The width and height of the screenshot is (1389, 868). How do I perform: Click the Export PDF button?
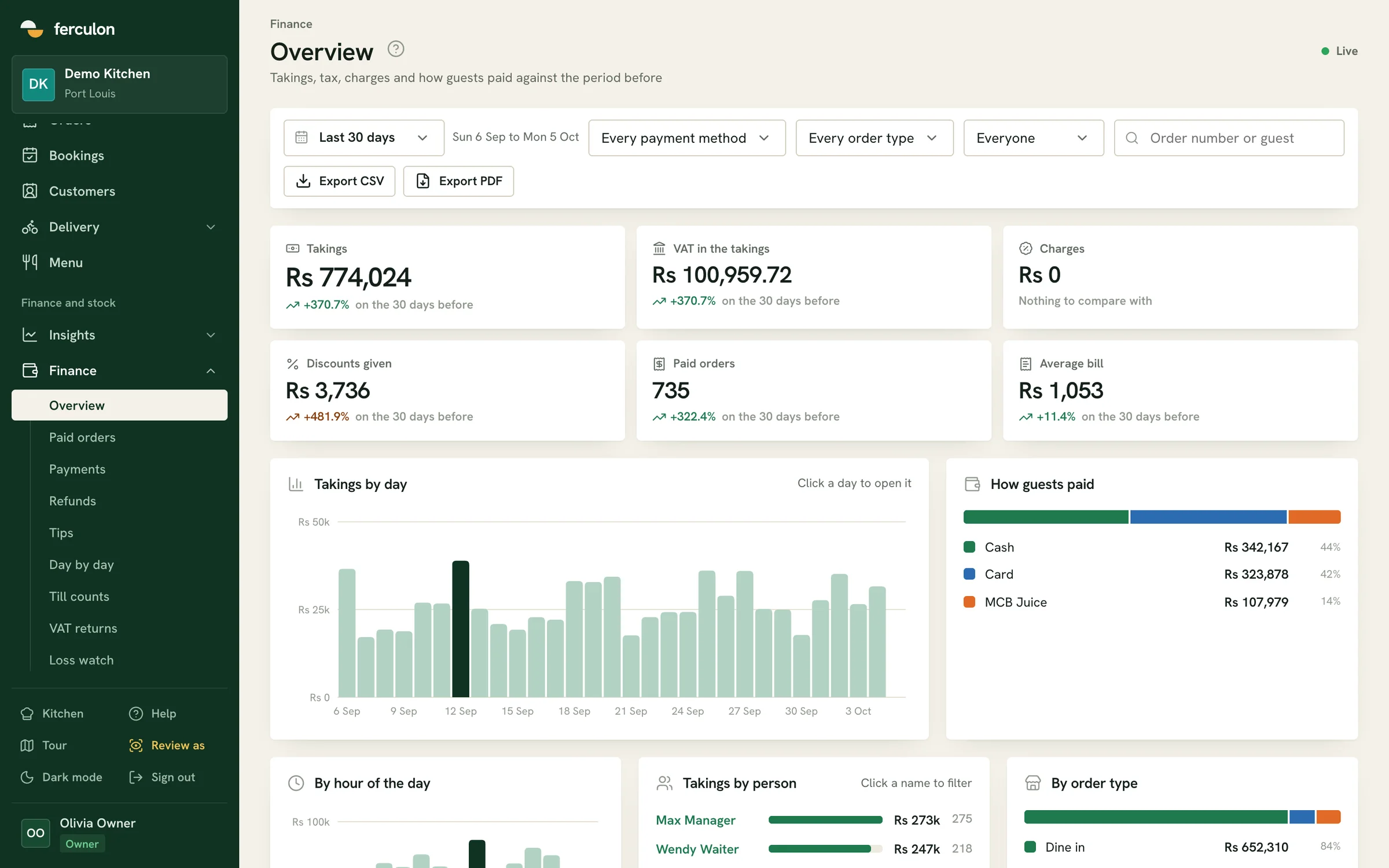[458, 181]
